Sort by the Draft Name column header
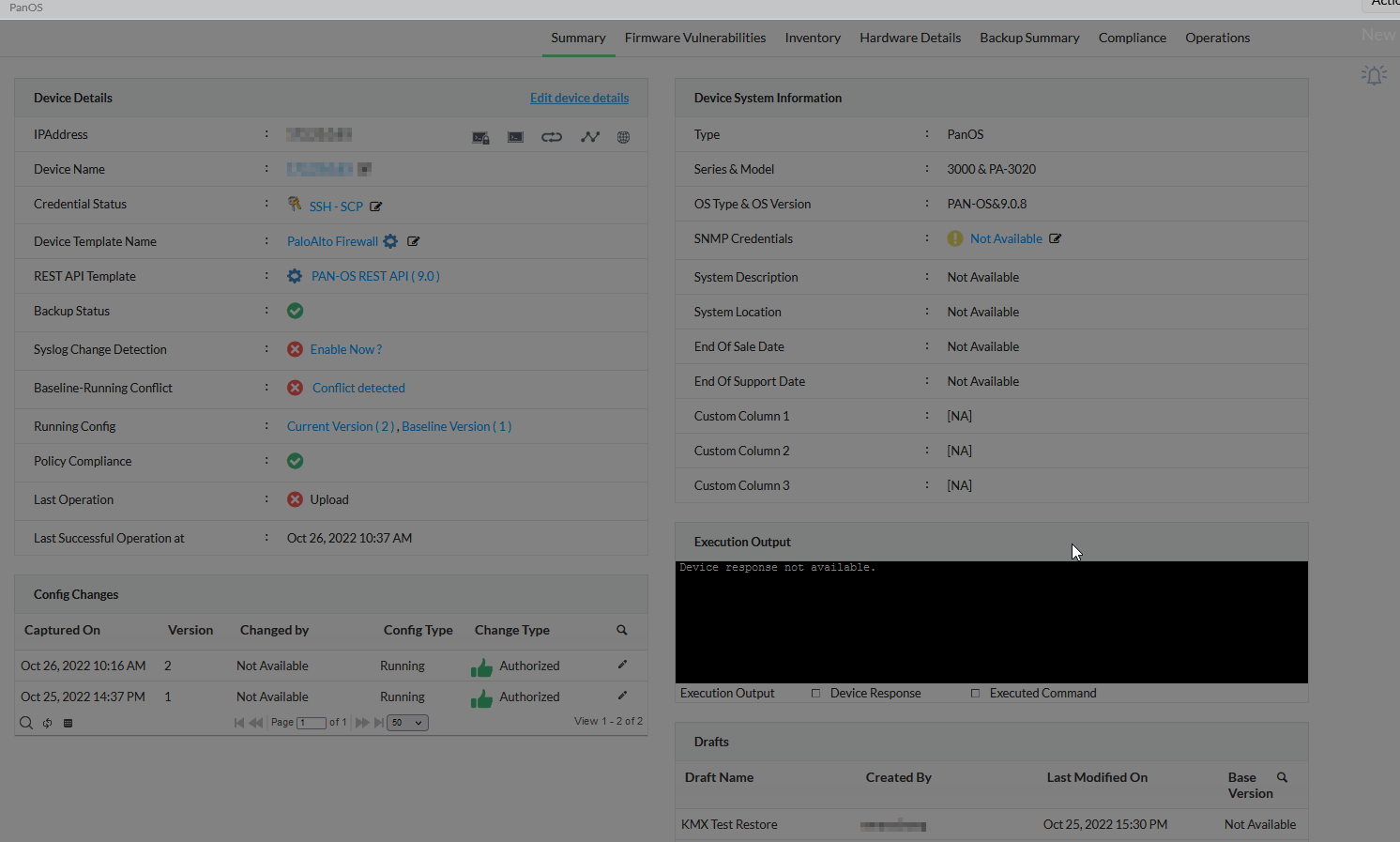The height and width of the screenshot is (842, 1400). point(719,777)
